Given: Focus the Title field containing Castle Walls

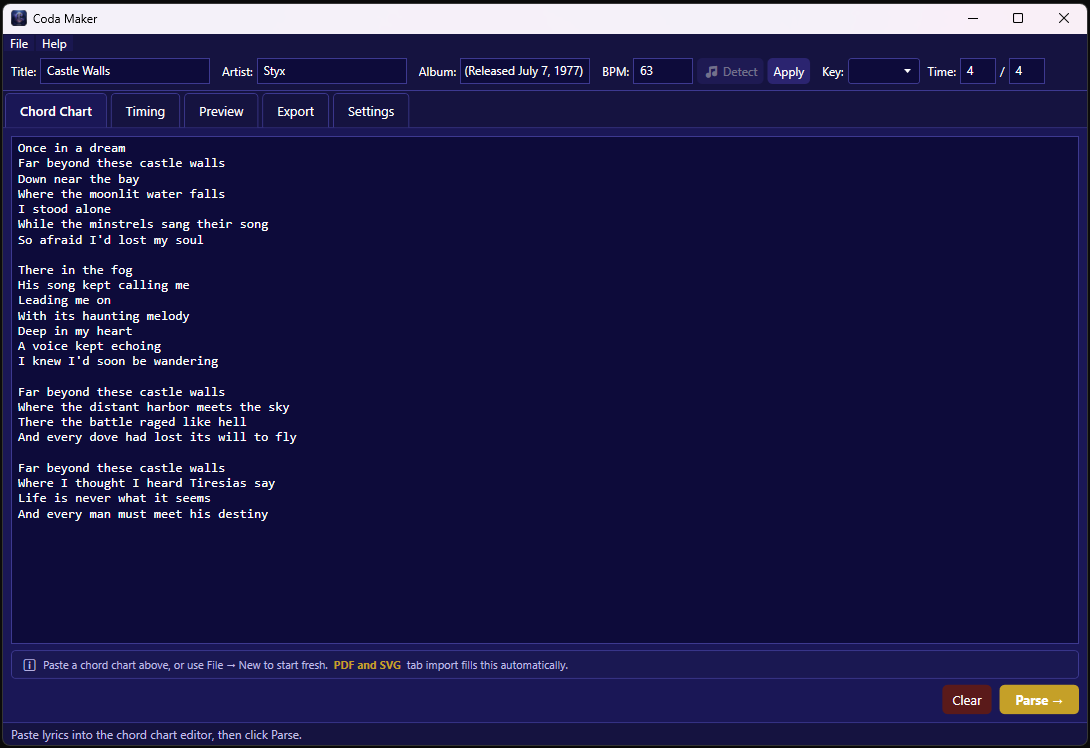Looking at the screenshot, I should tap(125, 71).
